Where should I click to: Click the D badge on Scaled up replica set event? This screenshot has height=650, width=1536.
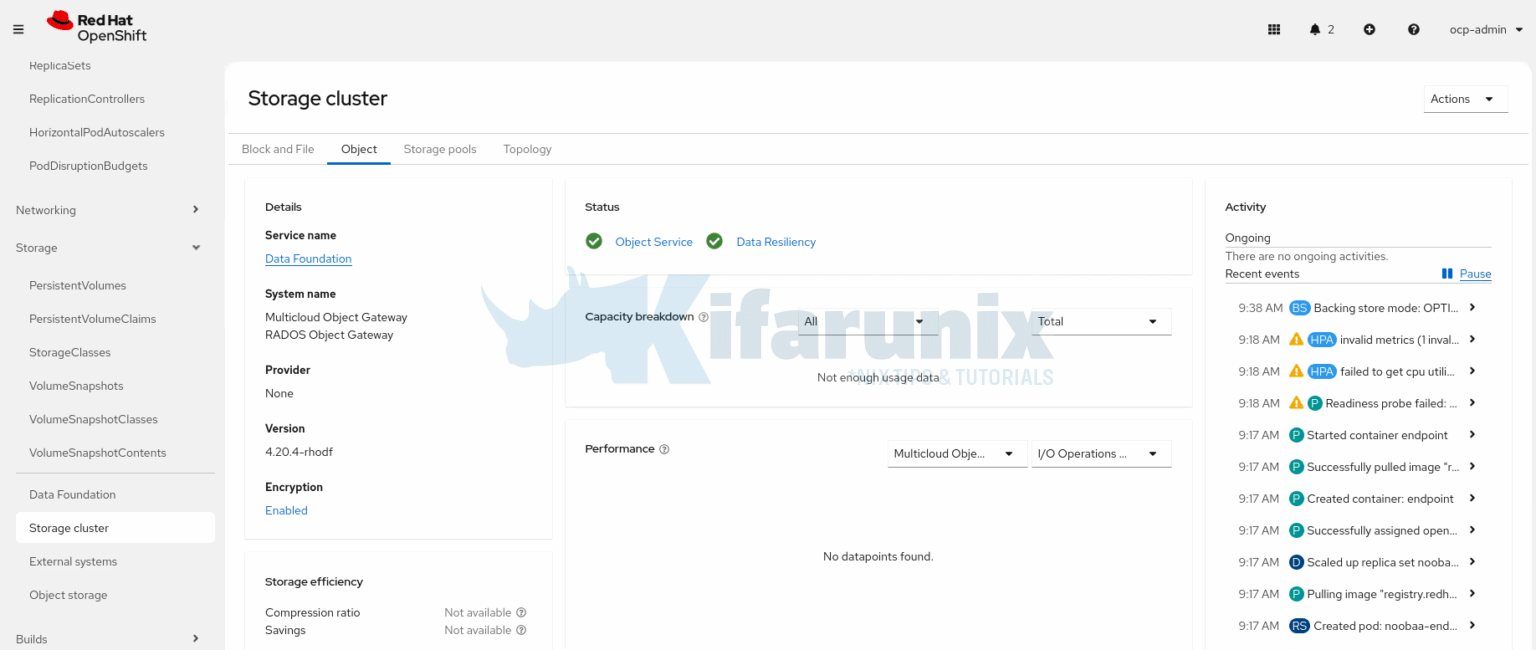pos(1296,562)
